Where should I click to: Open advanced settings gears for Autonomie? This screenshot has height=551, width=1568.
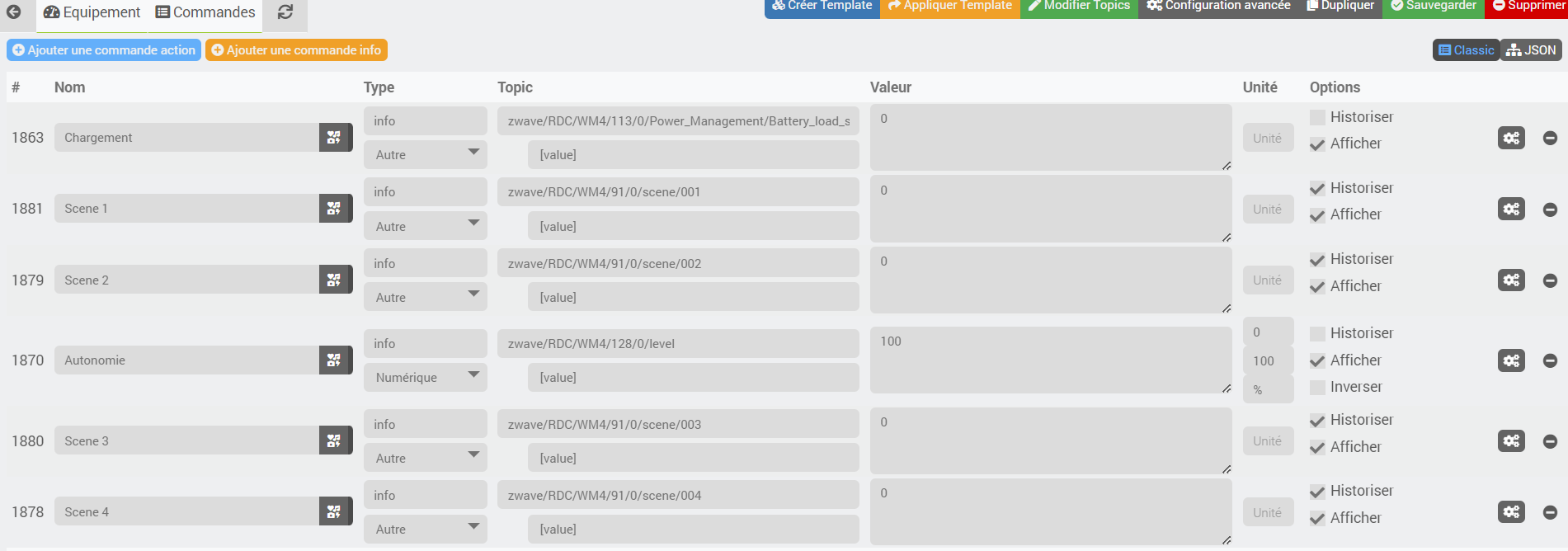pyautogui.click(x=1511, y=360)
